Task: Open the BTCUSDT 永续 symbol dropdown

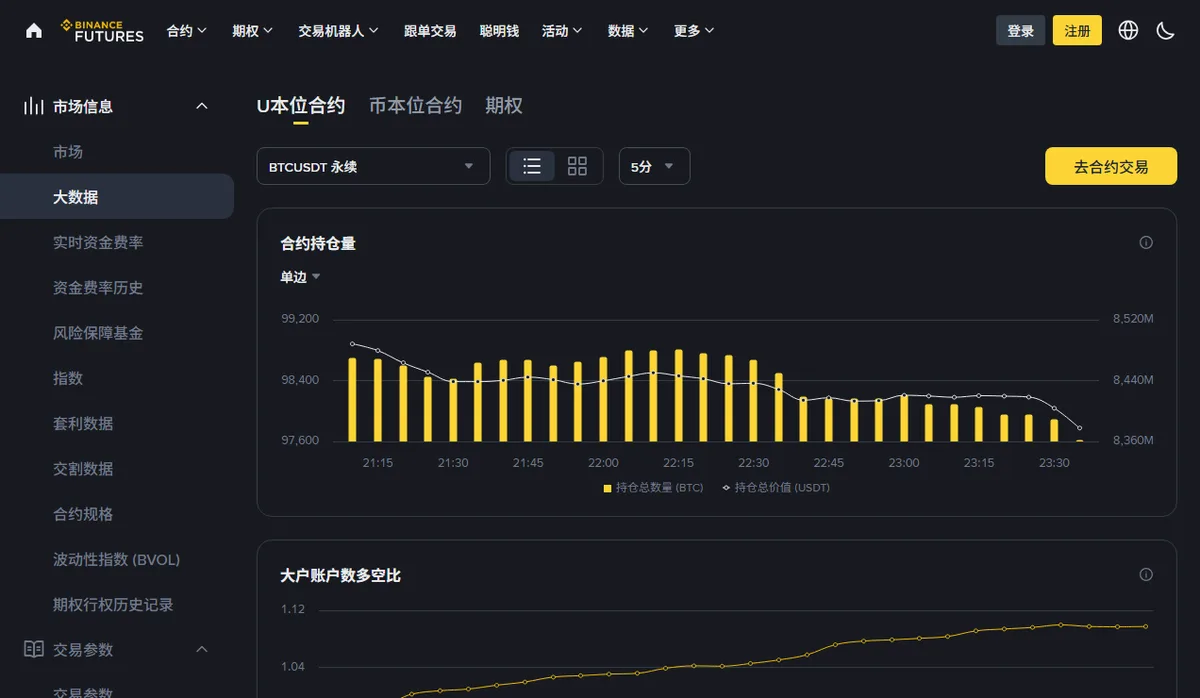Action: pos(374,166)
